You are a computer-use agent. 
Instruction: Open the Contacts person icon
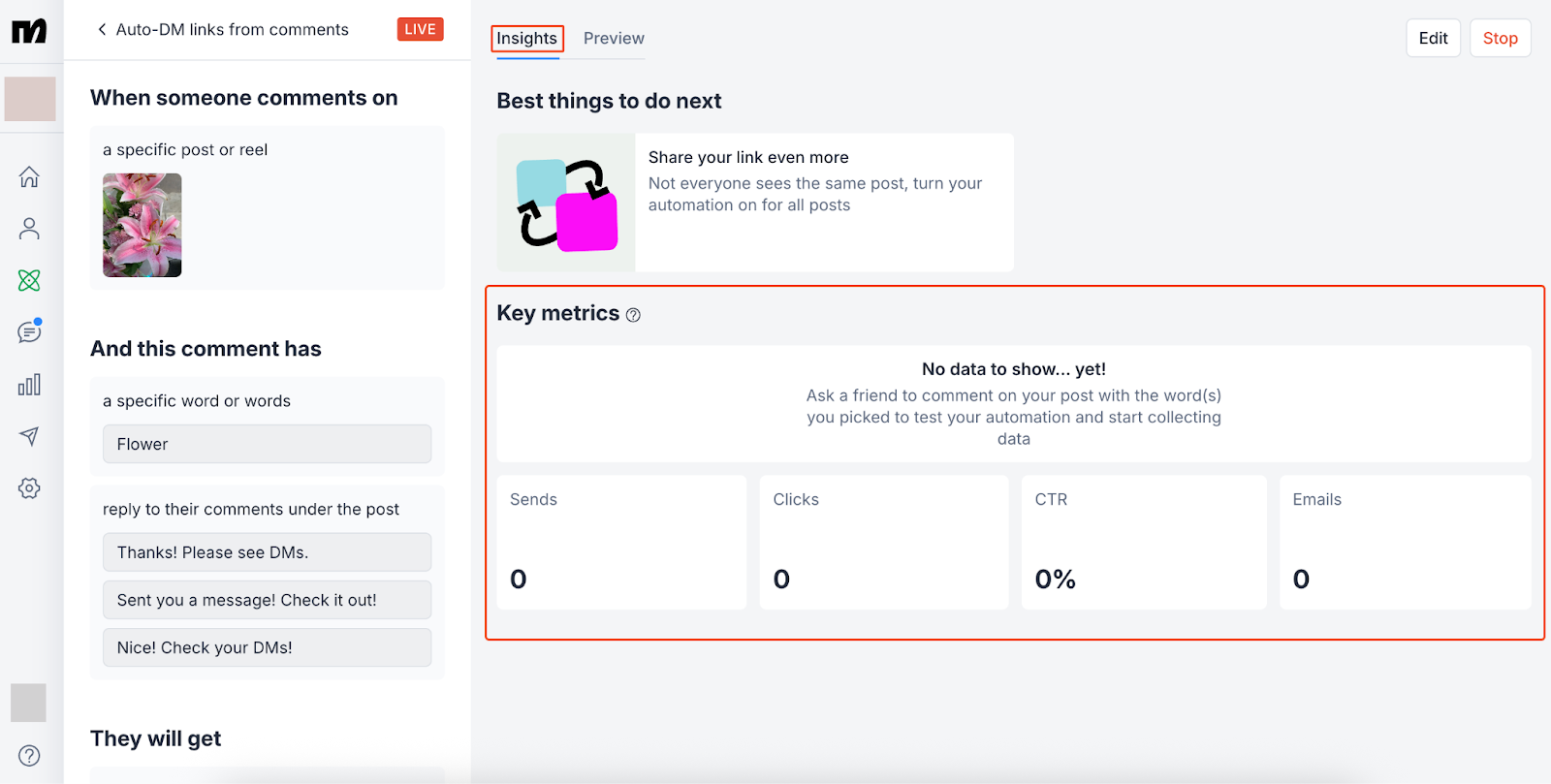coord(29,229)
